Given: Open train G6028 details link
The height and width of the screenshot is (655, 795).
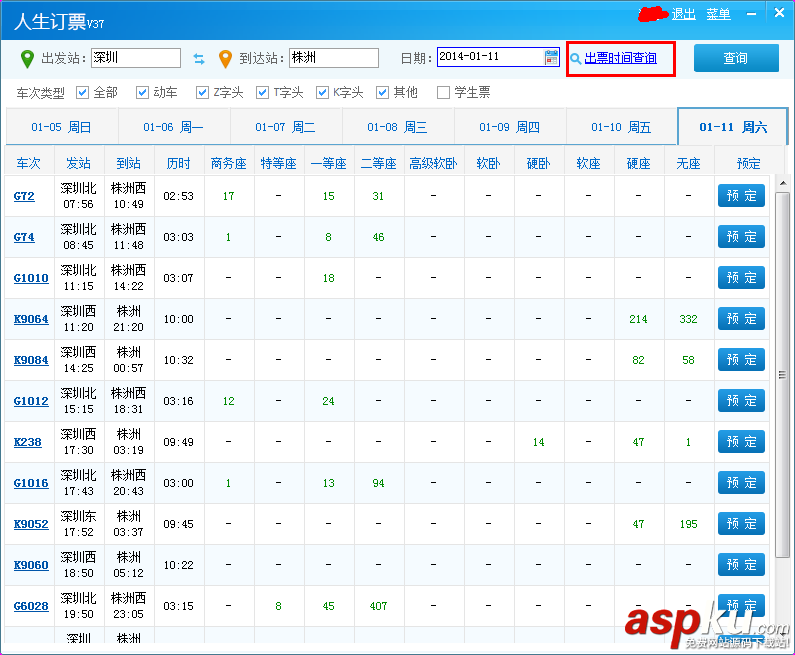Looking at the screenshot, I should (31, 606).
